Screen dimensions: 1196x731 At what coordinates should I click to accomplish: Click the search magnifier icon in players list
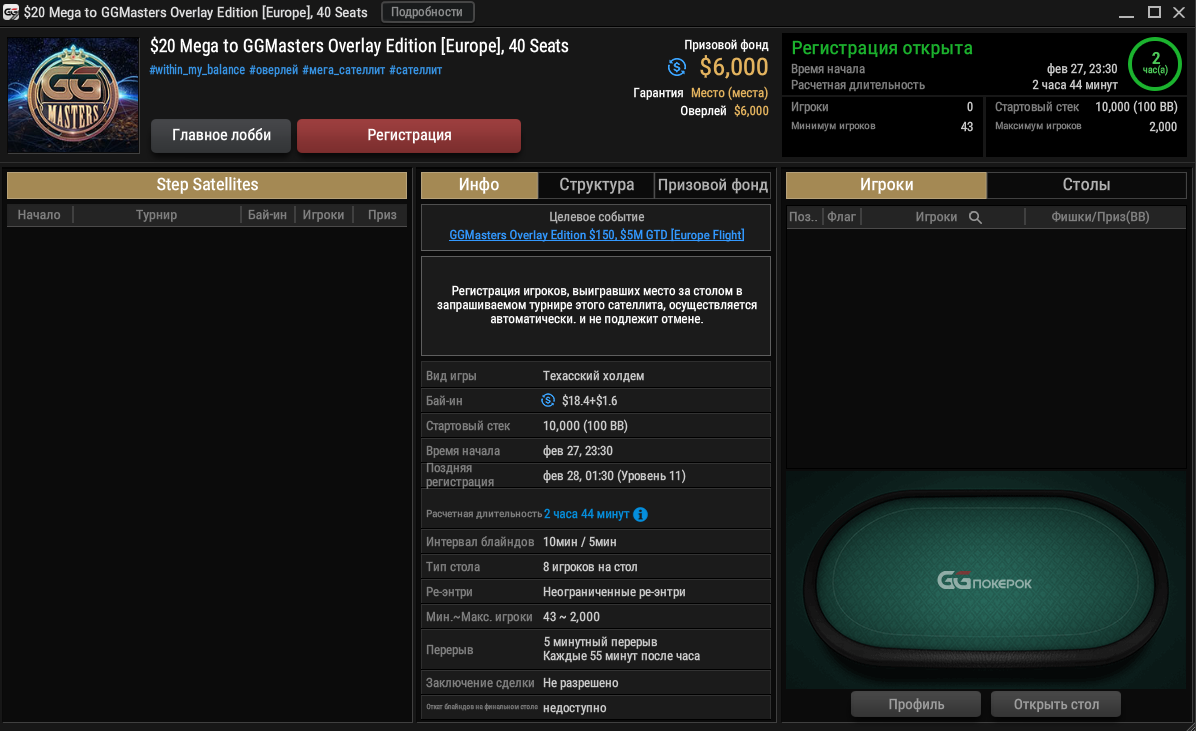975,217
